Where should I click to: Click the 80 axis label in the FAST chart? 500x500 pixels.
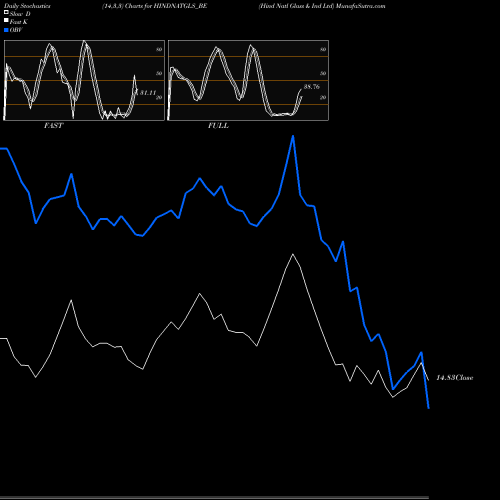159,49
